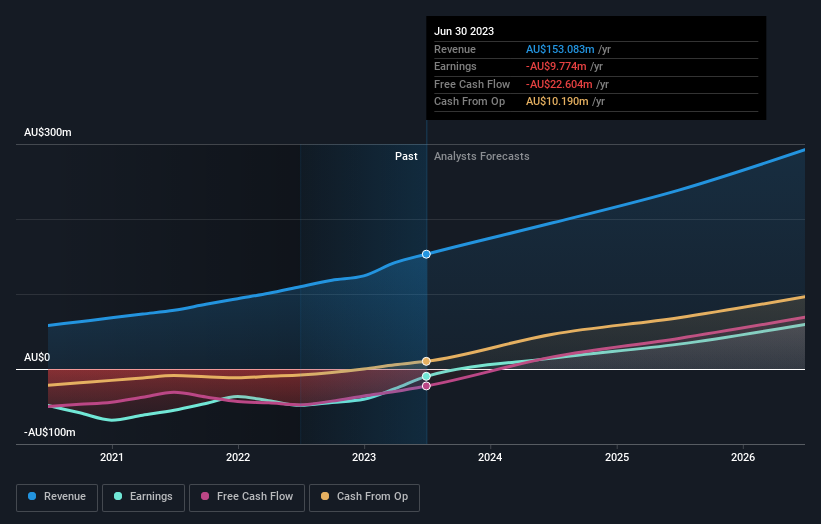Toggle the Earnings legend button
This screenshot has width=821, height=524.
point(143,497)
